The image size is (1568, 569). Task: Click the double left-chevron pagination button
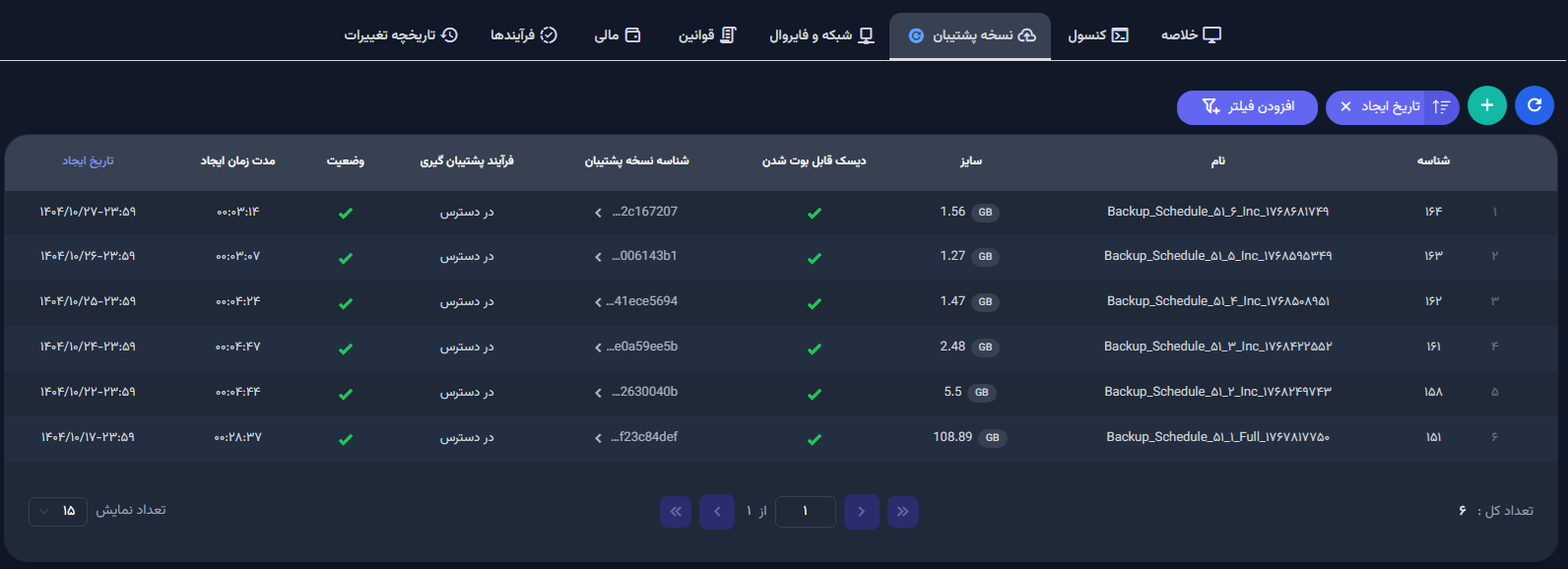coord(676,511)
